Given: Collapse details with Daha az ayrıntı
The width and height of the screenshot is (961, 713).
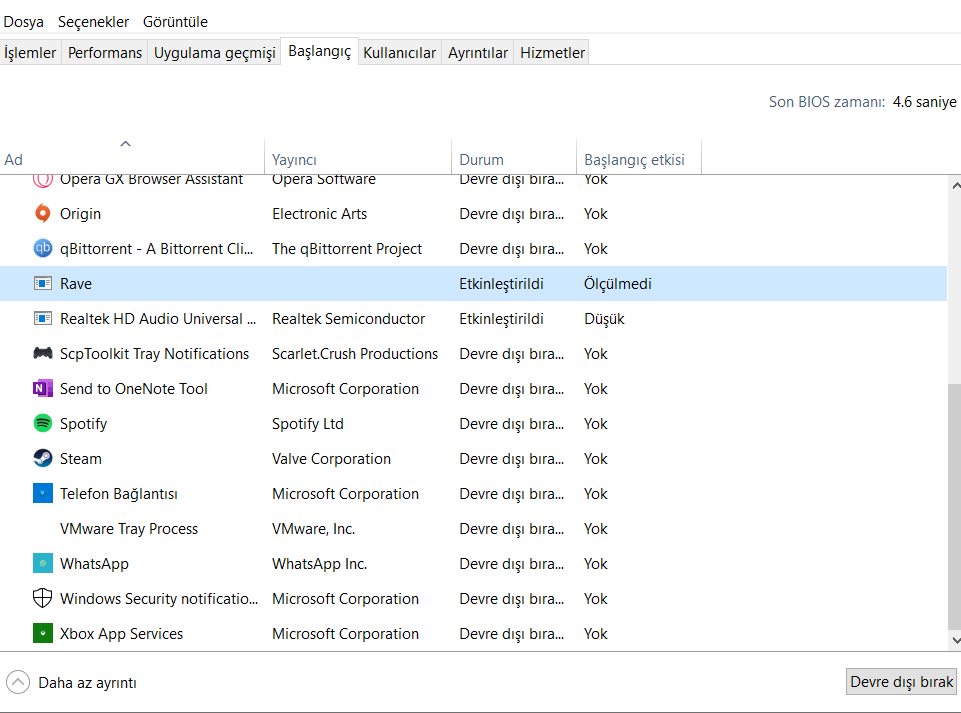Looking at the screenshot, I should pyautogui.click(x=72, y=683).
